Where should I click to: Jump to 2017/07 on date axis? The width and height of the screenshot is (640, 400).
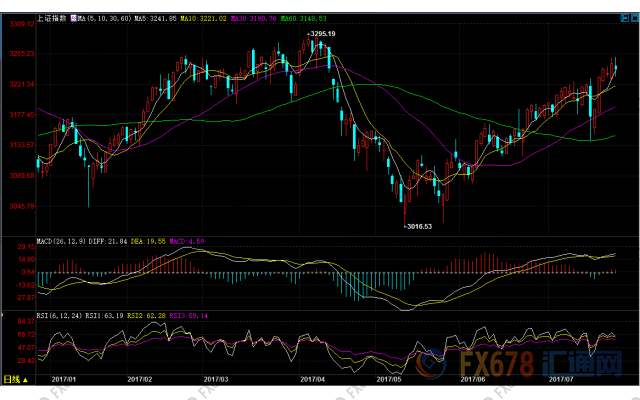point(562,380)
